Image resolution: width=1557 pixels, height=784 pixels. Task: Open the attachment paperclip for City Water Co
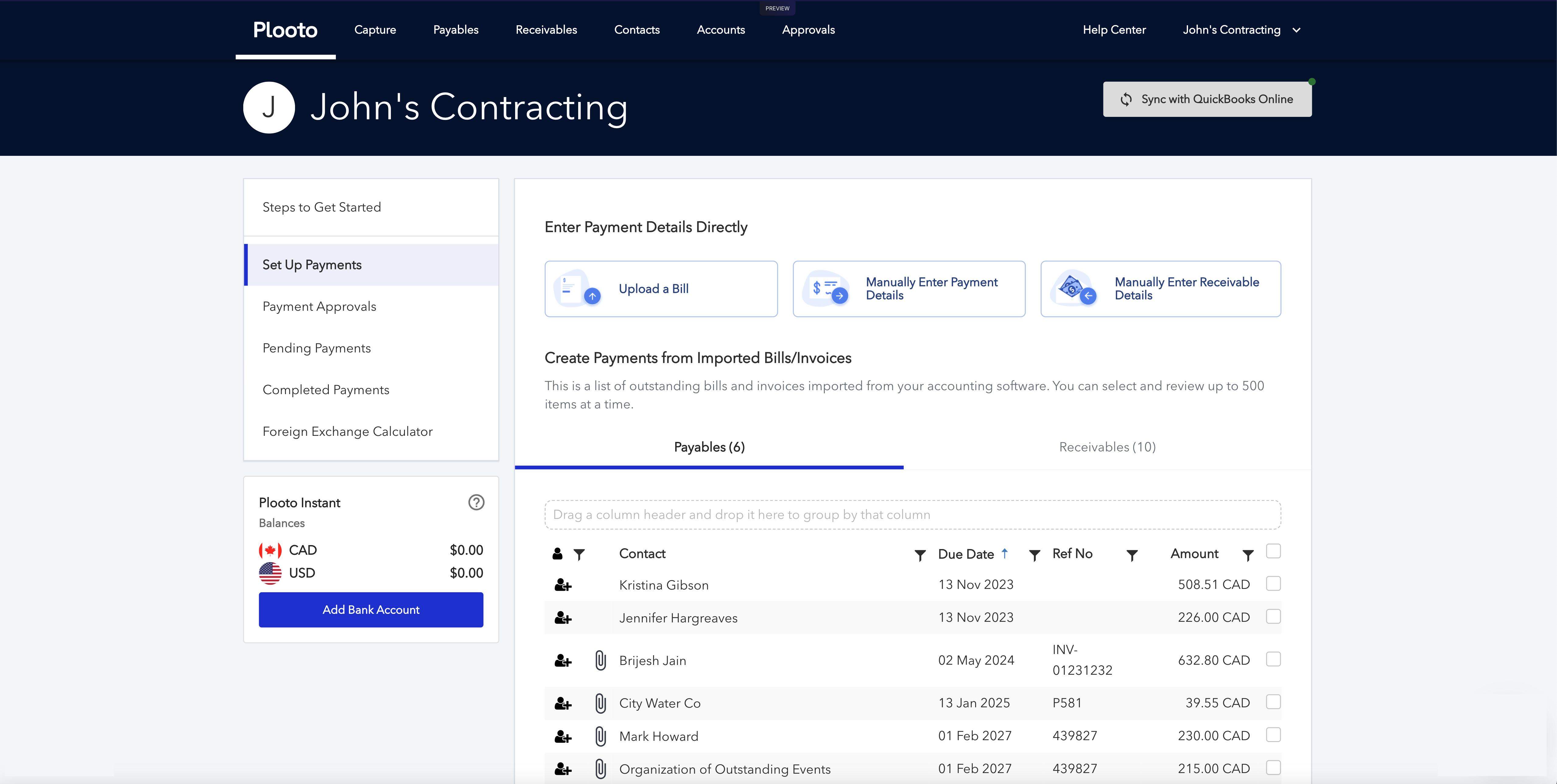click(600, 703)
